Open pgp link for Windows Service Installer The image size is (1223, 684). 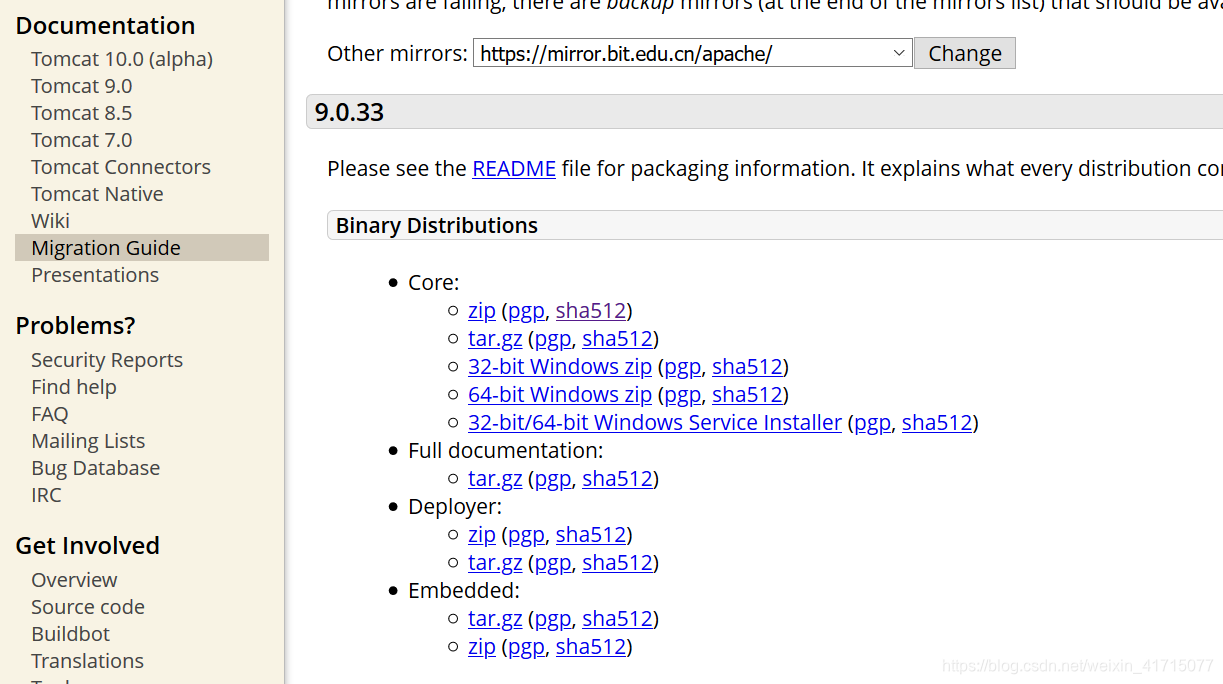[x=873, y=423]
